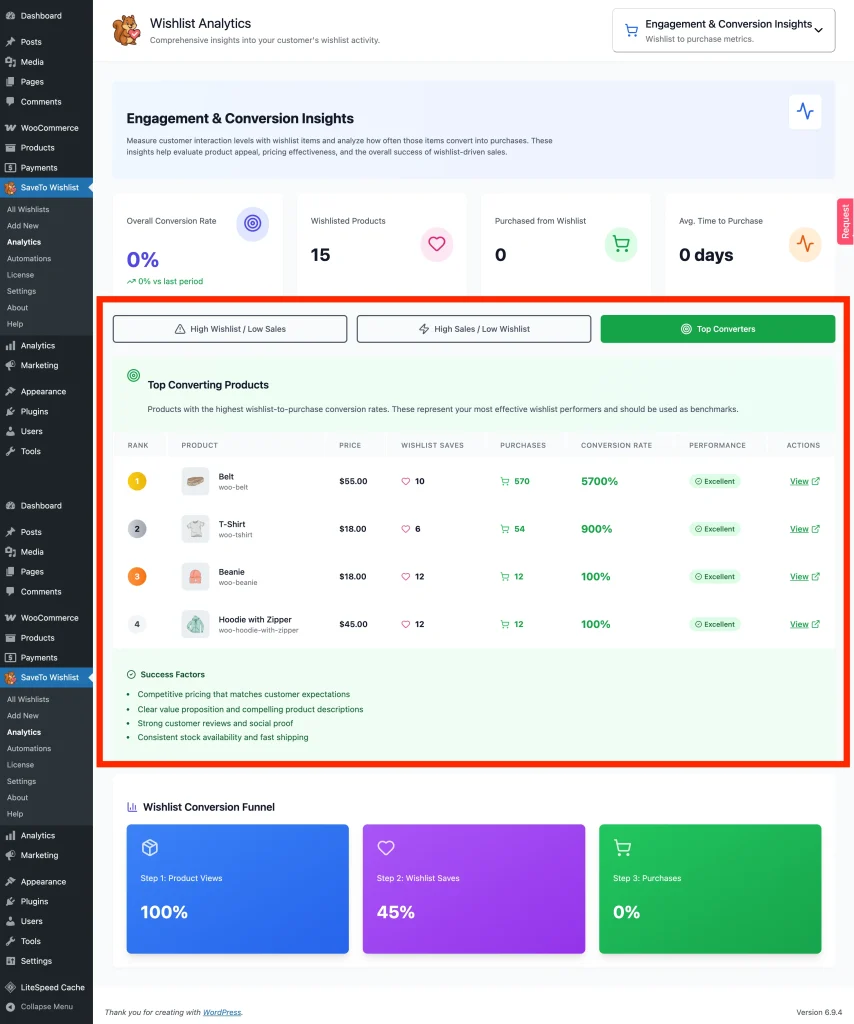Click the SaveTo Wishlist squirrel logo icon
Viewport: 854px width, 1024px height.
[125, 30]
